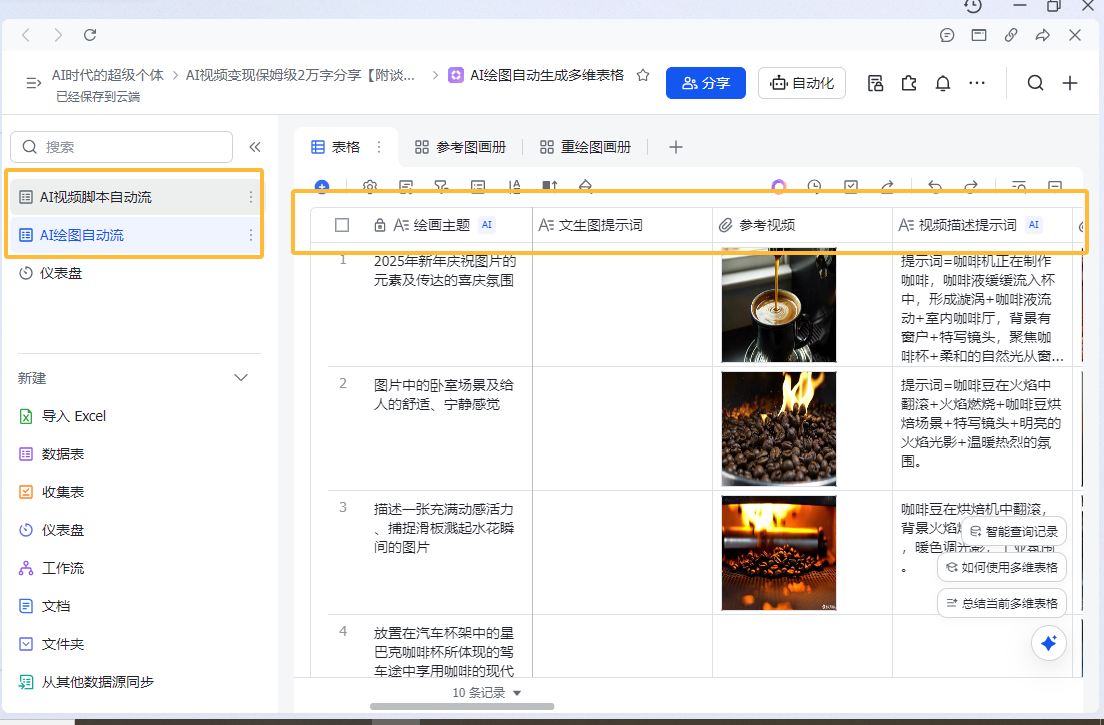Screen dimensions: 1104x725
Task: Switch to the 参考图画册 tab
Action: (461, 146)
